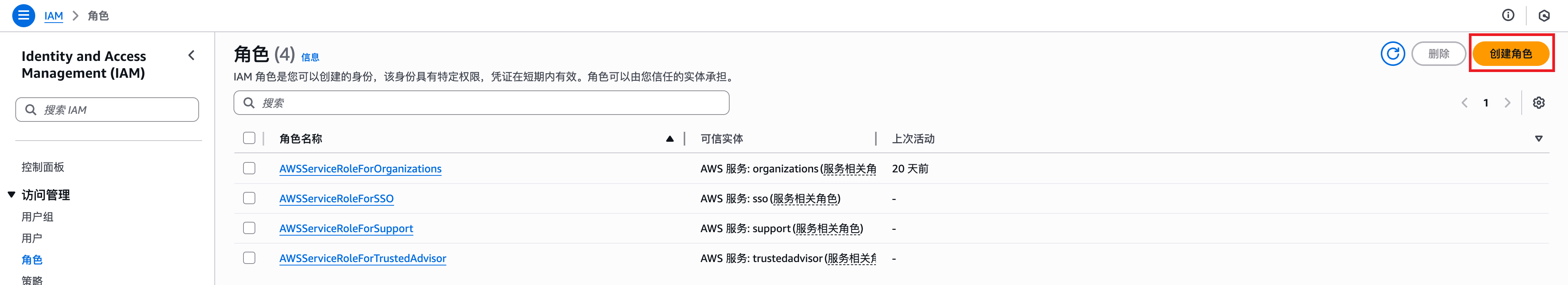Open table preferences gear icon
Image resolution: width=1568 pixels, height=285 pixels.
point(1538,103)
